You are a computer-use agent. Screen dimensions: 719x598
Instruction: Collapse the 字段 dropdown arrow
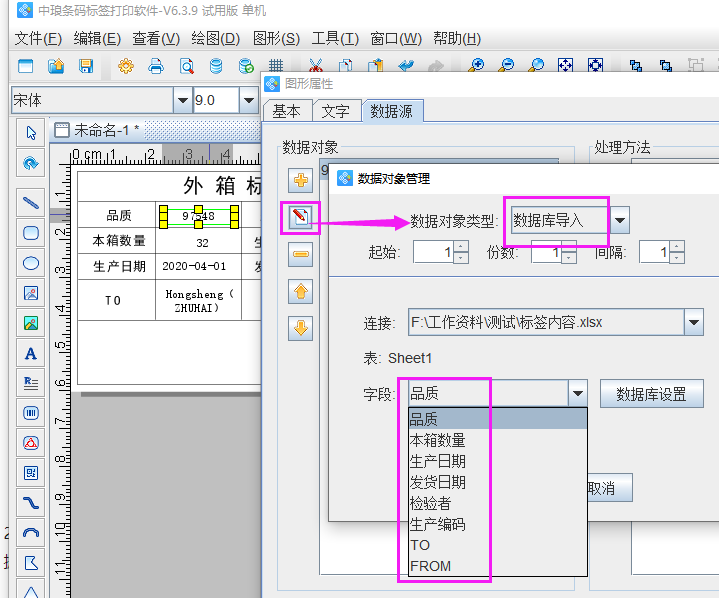pyautogui.click(x=578, y=393)
